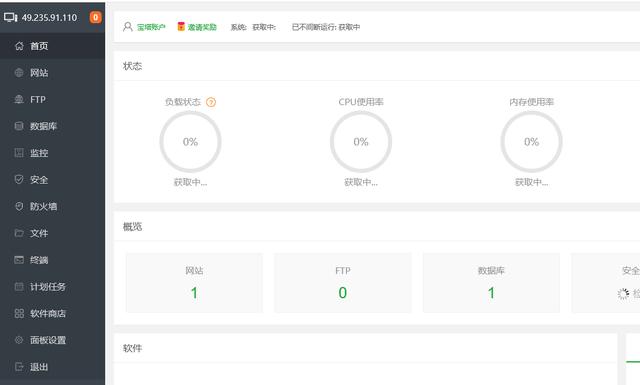Click the database icon beside 数据库
This screenshot has height=385, width=640.
click(19, 126)
